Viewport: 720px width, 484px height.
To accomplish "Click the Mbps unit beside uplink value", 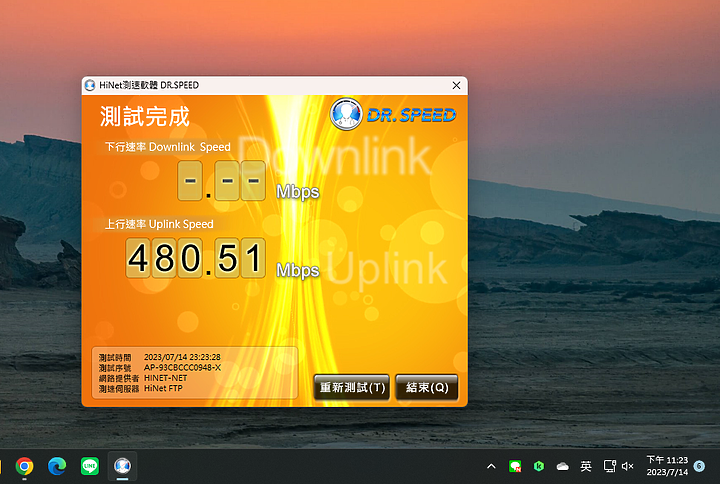I will [298, 270].
